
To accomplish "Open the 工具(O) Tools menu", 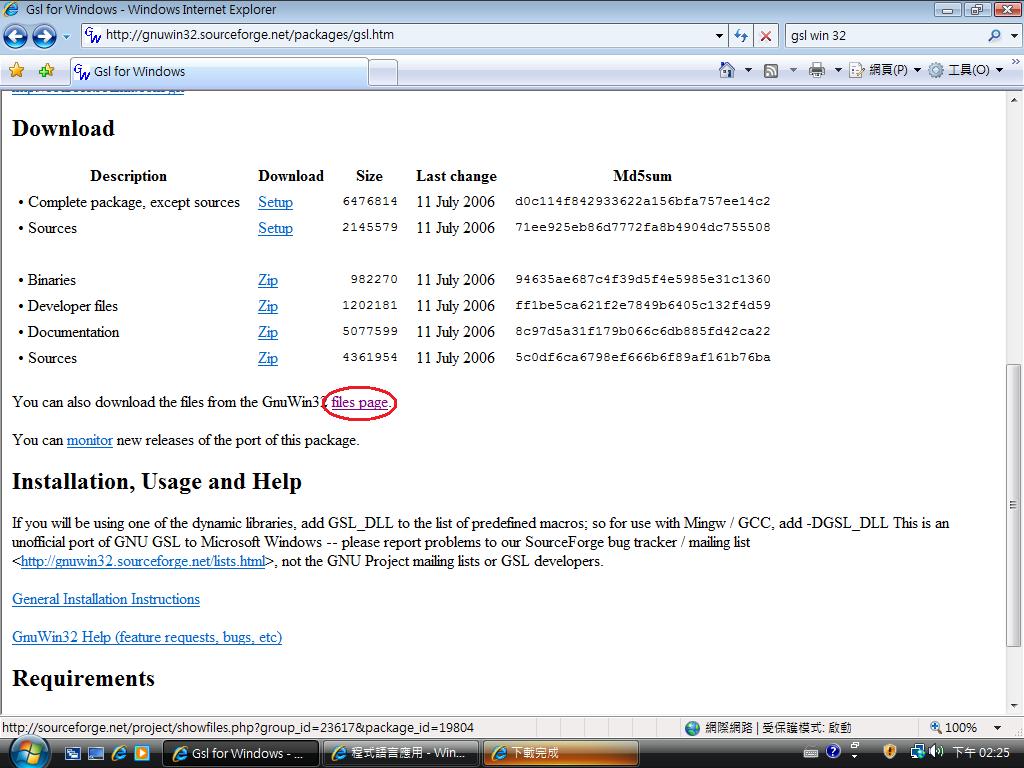I will [966, 70].
